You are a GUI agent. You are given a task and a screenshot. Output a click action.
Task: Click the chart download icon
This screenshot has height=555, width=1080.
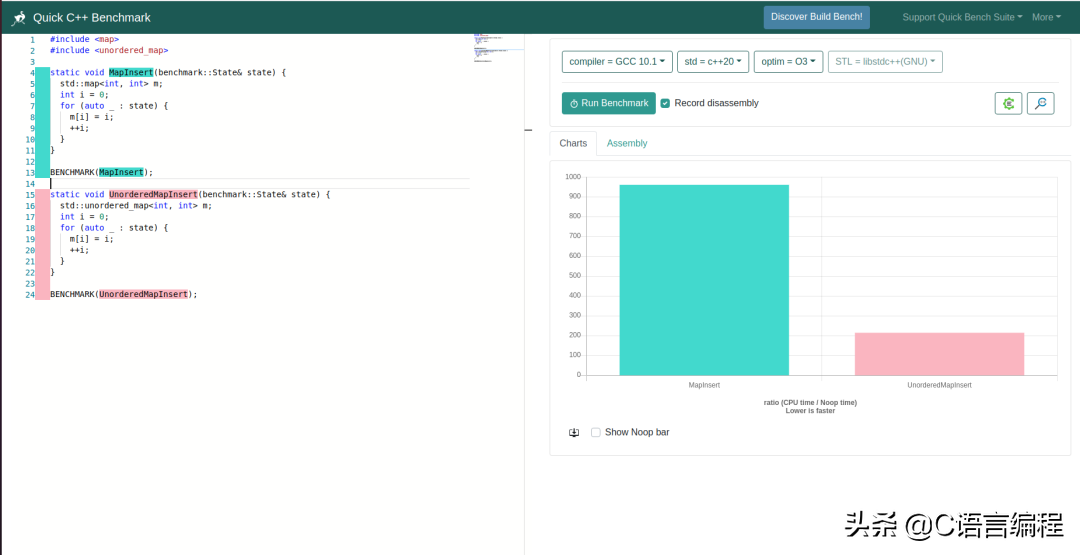coord(574,432)
